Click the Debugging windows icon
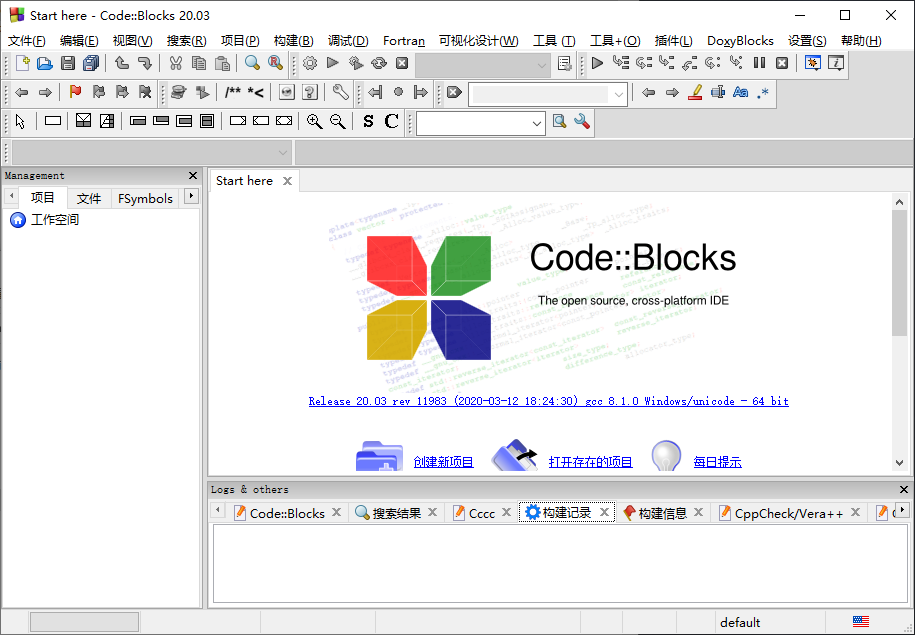The image size is (915, 635). pyautogui.click(x=812, y=63)
